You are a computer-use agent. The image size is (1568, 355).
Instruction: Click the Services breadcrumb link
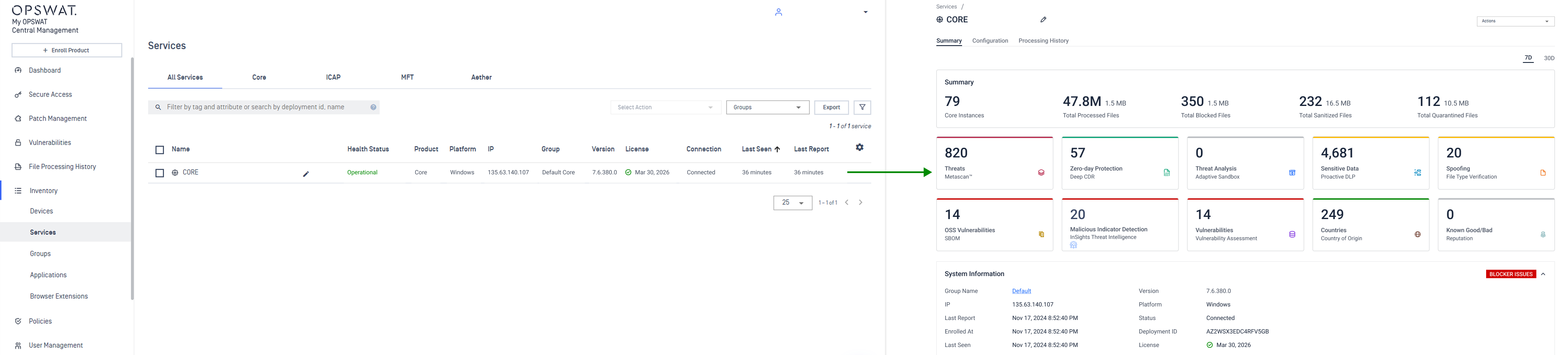[x=946, y=7]
